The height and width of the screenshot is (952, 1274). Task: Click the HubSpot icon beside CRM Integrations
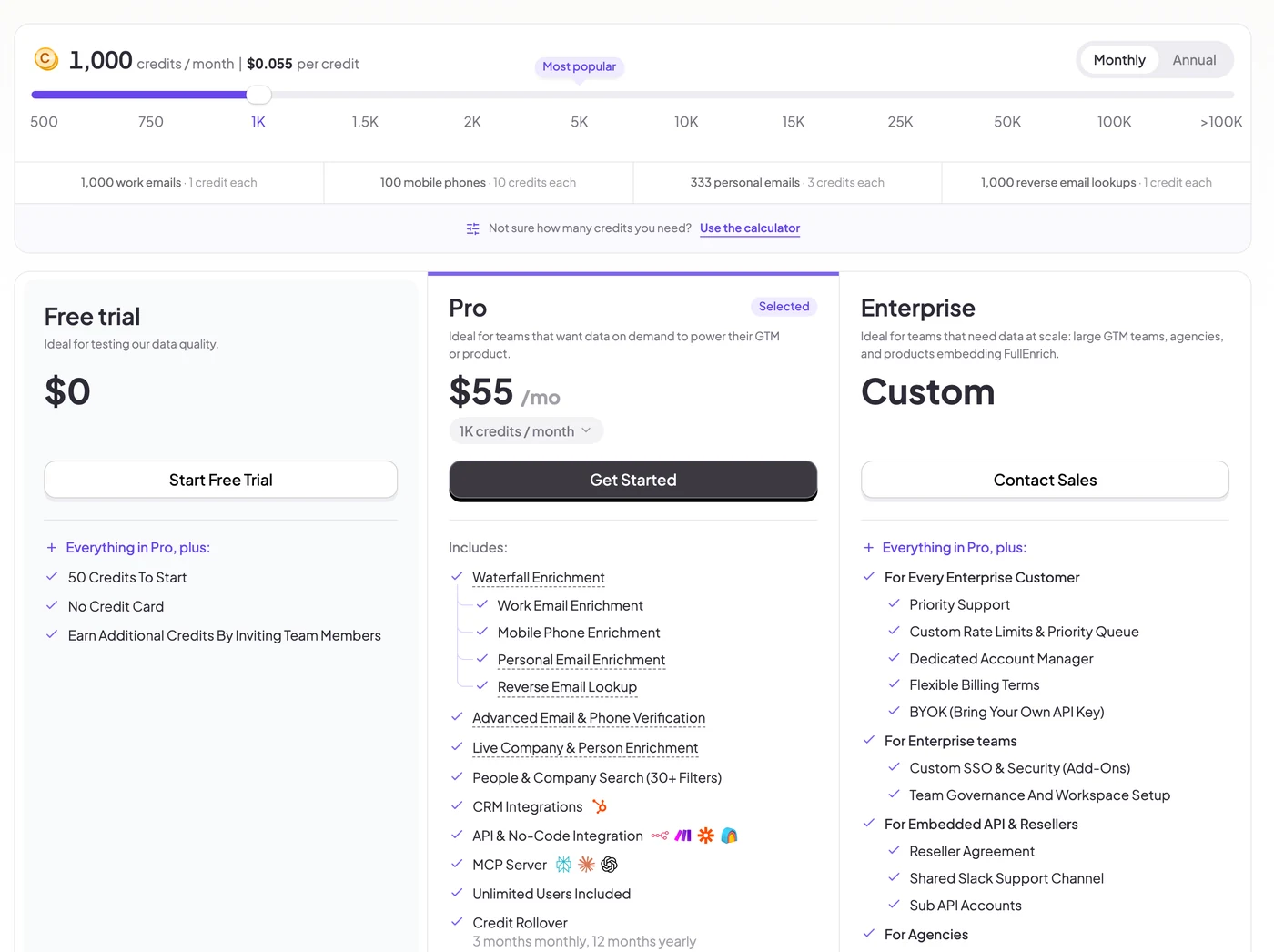click(x=600, y=806)
